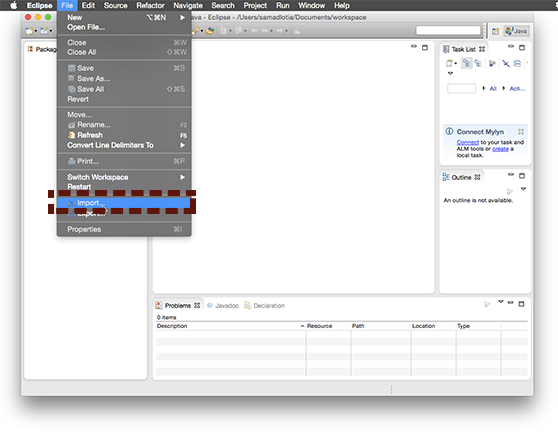Minimize the Outline view
This screenshot has height=434, width=558.
point(511,175)
